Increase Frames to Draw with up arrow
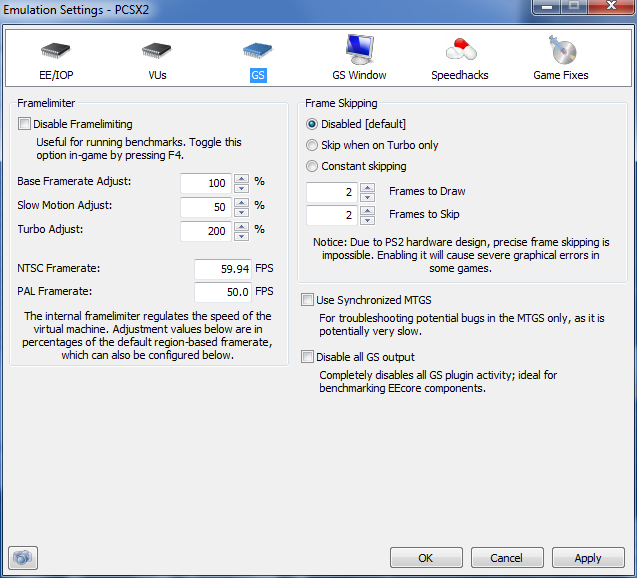Screen dimensions: 637x578 [367, 187]
